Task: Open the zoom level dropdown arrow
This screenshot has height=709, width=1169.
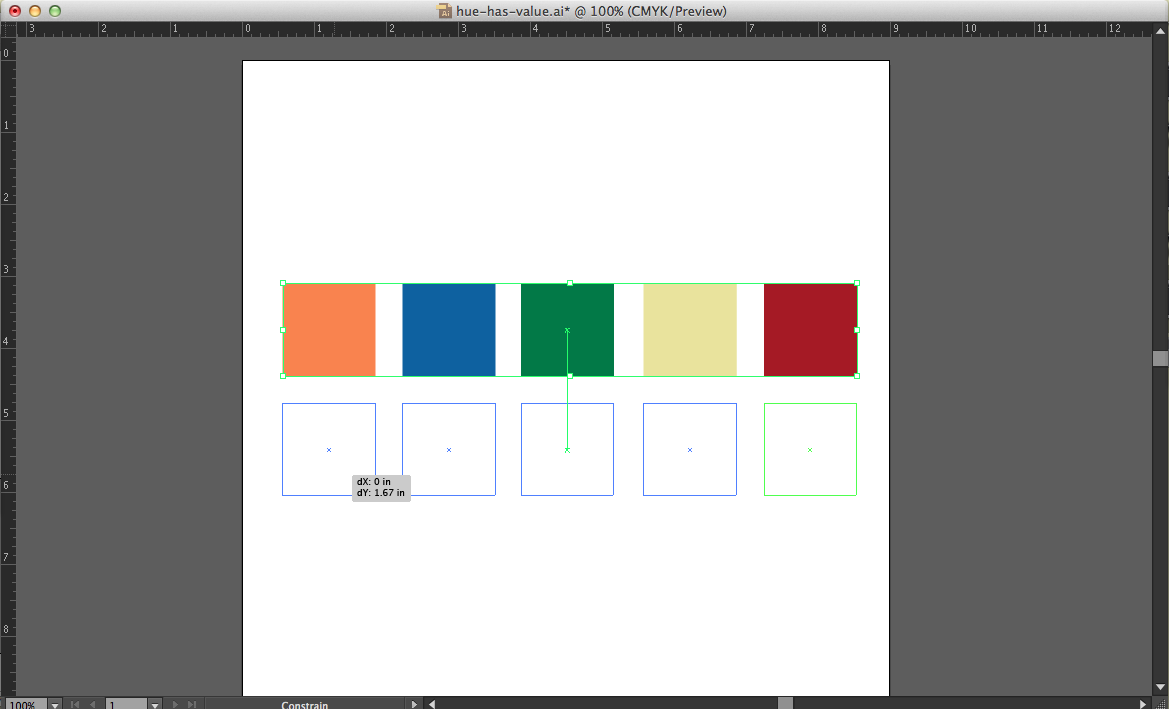Action: [x=55, y=704]
